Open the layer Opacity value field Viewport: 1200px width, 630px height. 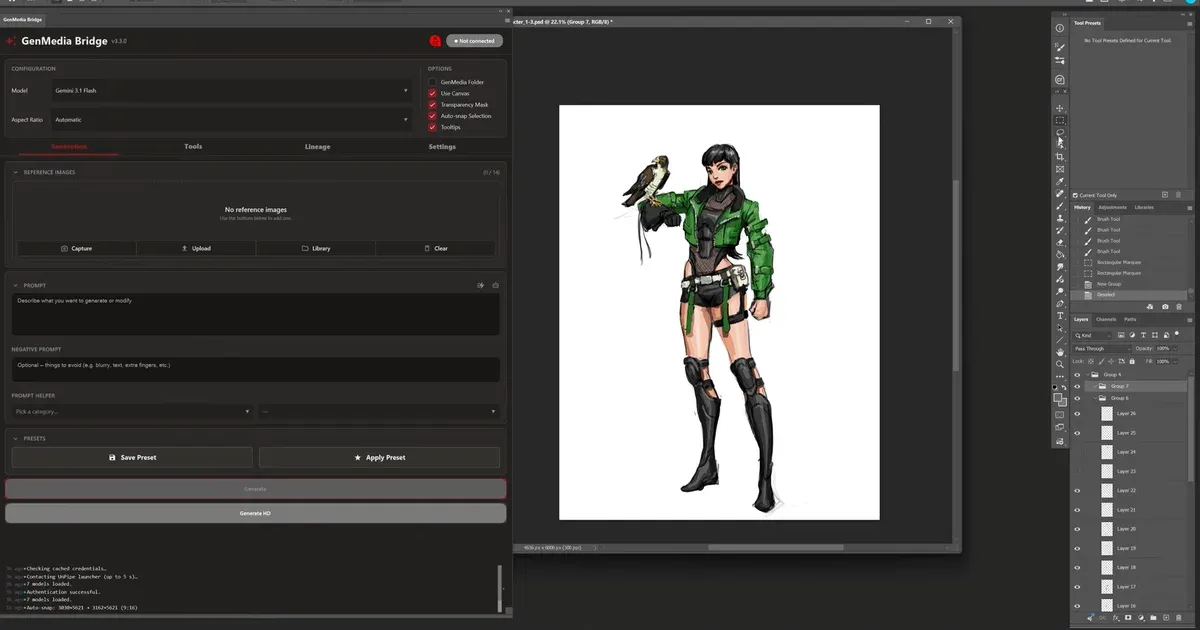tap(1163, 348)
